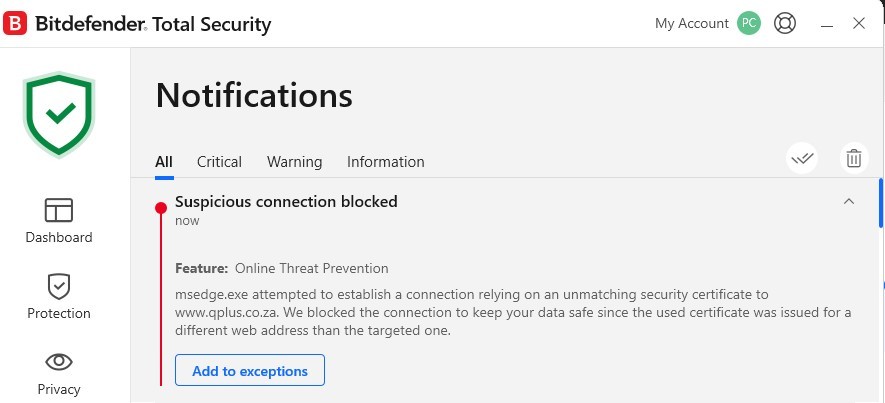885x403 pixels.
Task: Close the Bitdefender window
Action: 859,23
